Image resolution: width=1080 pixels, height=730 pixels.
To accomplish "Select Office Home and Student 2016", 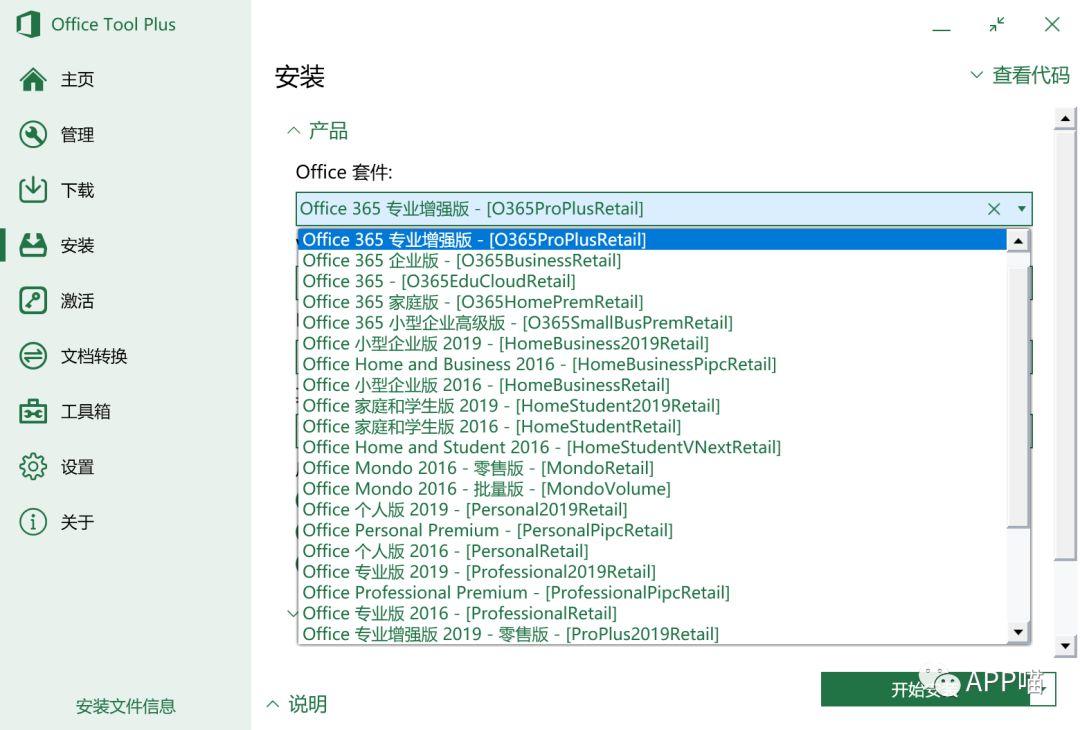I will (653, 447).
